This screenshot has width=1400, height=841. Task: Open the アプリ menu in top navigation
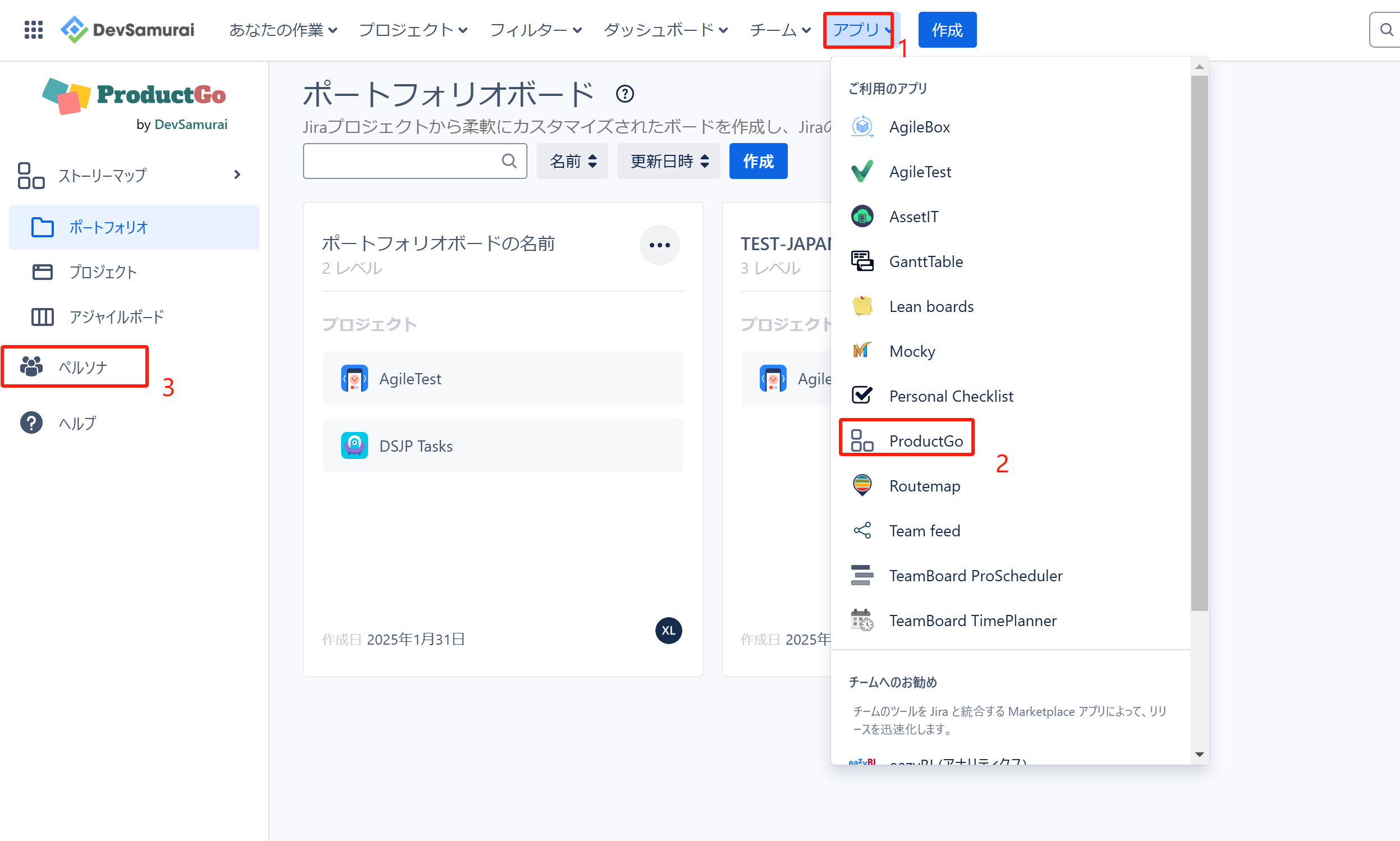(x=859, y=30)
